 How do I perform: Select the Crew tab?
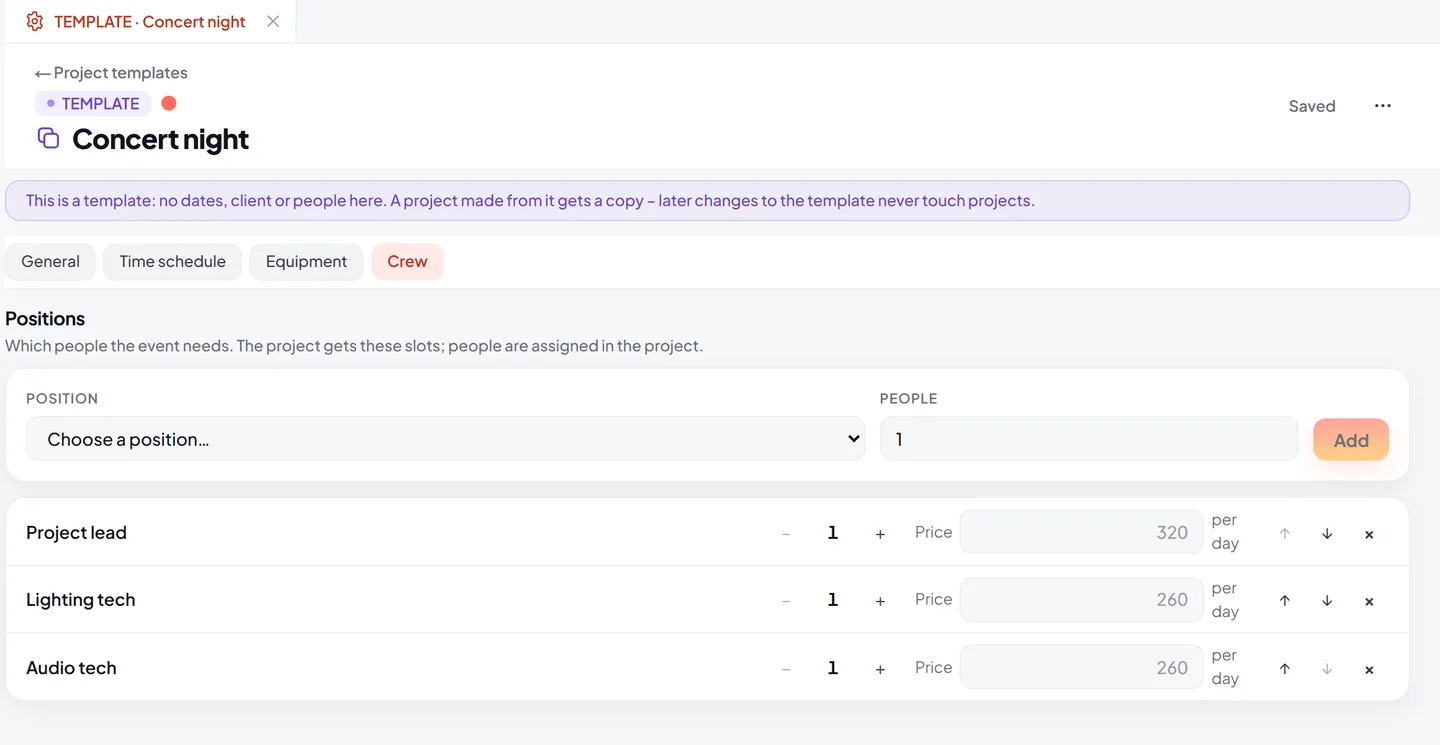[407, 262]
